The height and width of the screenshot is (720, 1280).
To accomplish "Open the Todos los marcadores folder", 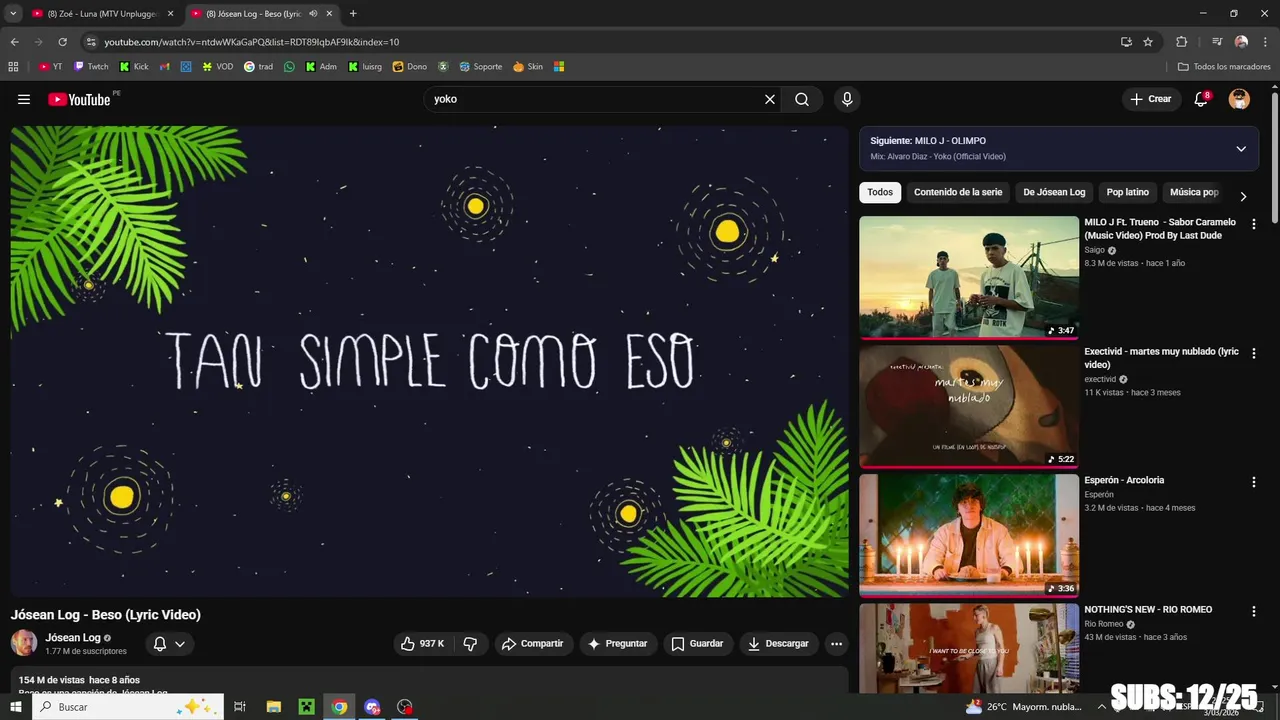I will click(1224, 67).
